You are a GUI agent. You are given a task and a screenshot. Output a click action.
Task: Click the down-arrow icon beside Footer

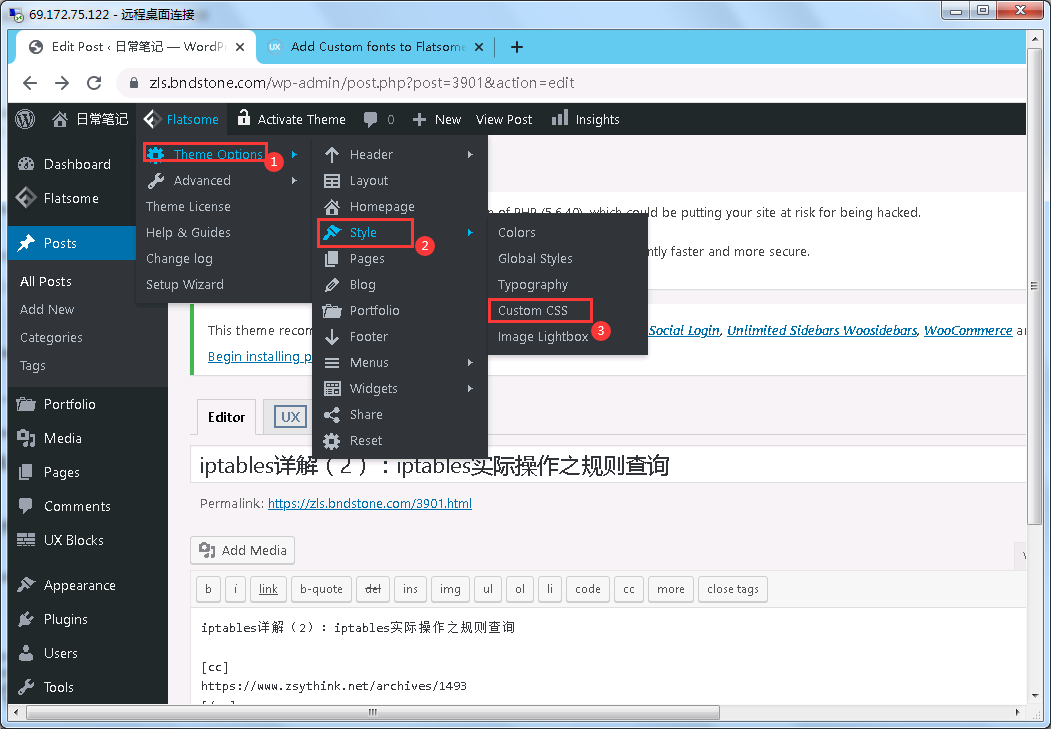point(332,336)
